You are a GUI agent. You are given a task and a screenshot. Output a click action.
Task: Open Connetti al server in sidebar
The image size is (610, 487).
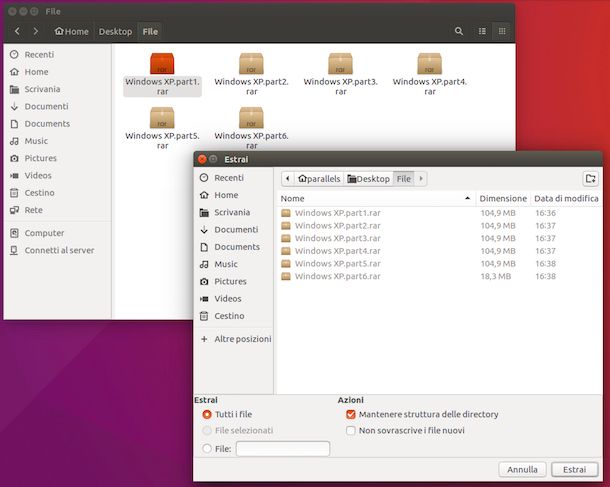point(58,250)
